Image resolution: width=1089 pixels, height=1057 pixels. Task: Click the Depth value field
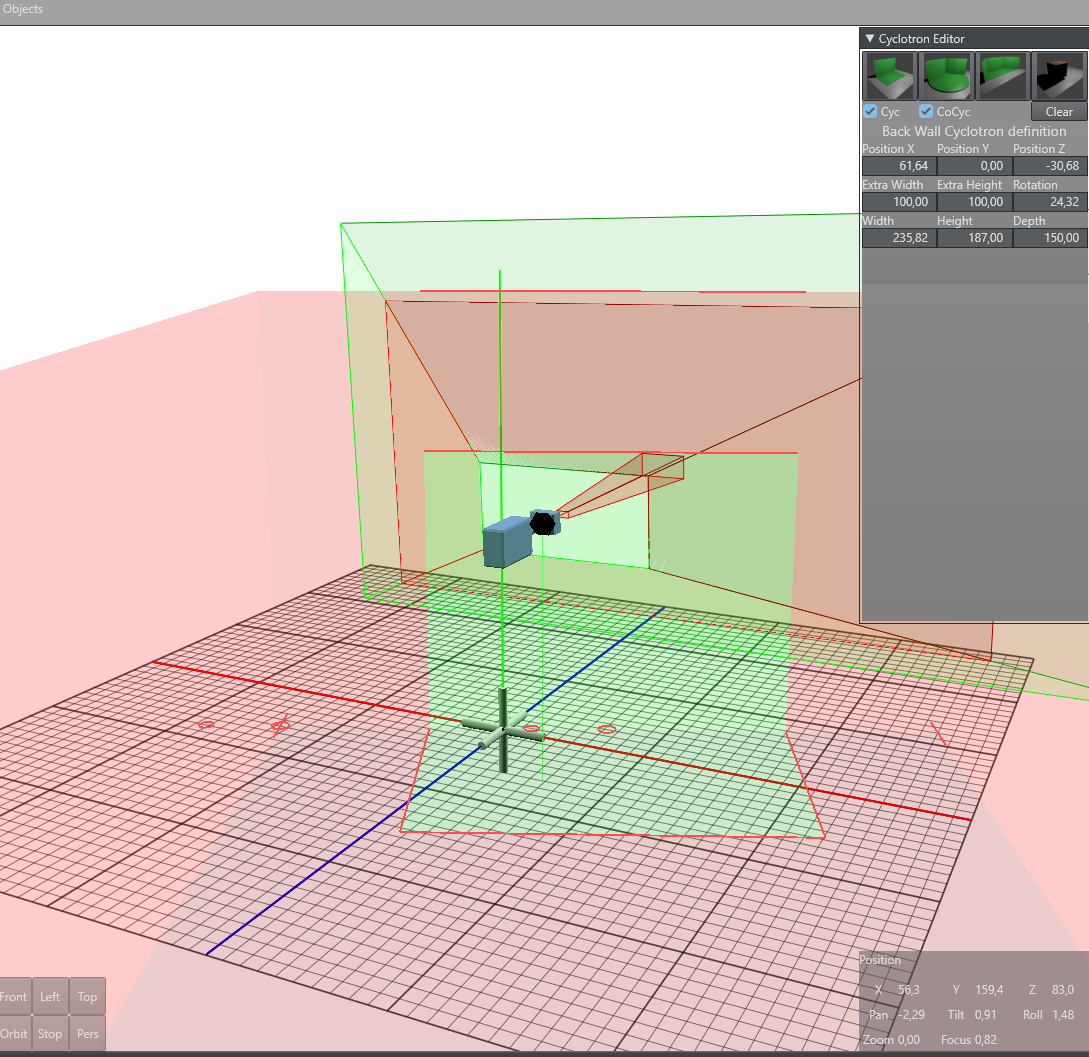(x=1049, y=238)
